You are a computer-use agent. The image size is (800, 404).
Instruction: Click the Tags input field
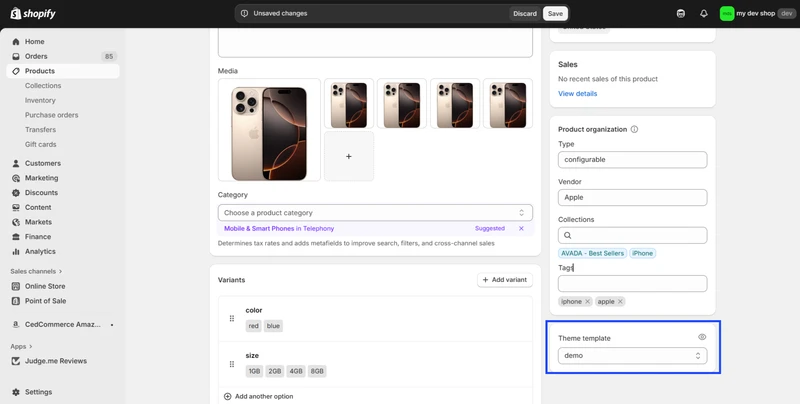pyautogui.click(x=633, y=284)
